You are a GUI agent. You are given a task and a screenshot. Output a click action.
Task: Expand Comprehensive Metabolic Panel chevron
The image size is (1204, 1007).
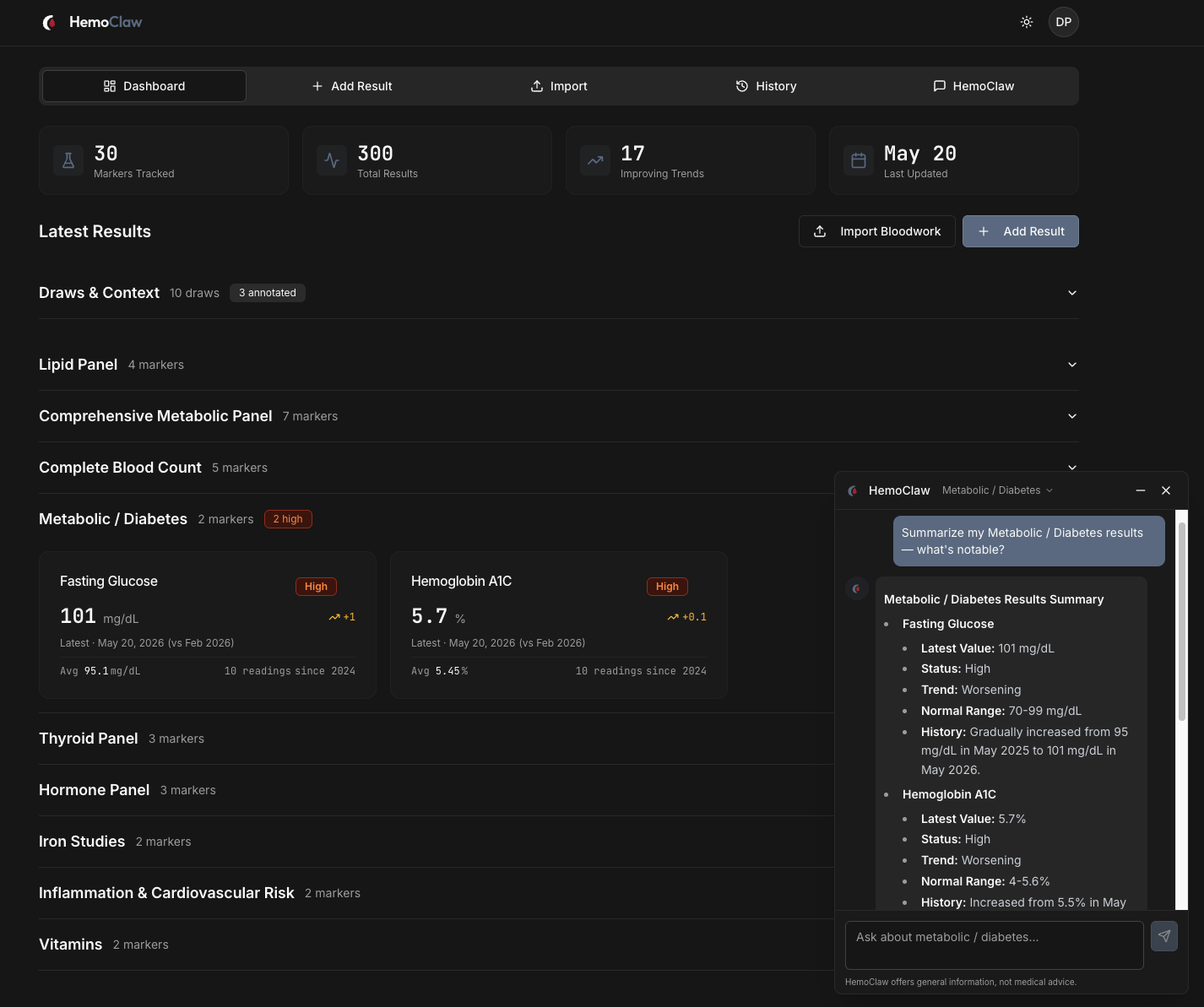(1072, 416)
